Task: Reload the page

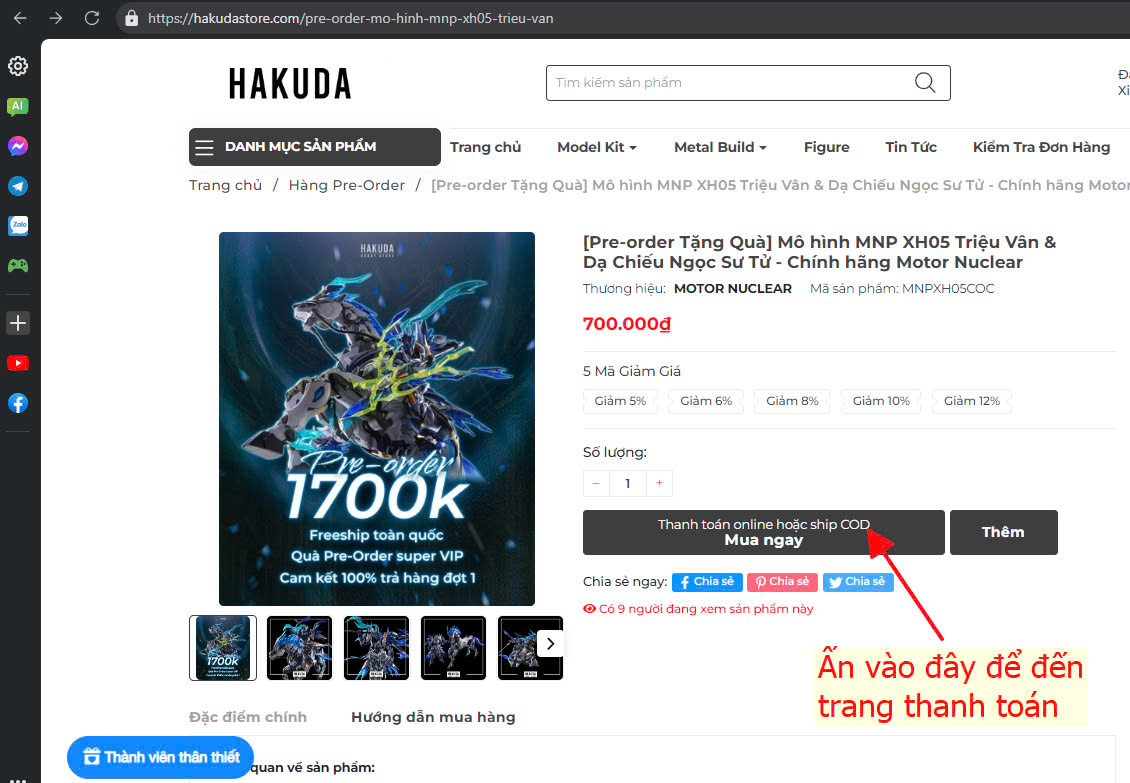Action: pyautogui.click(x=92, y=18)
